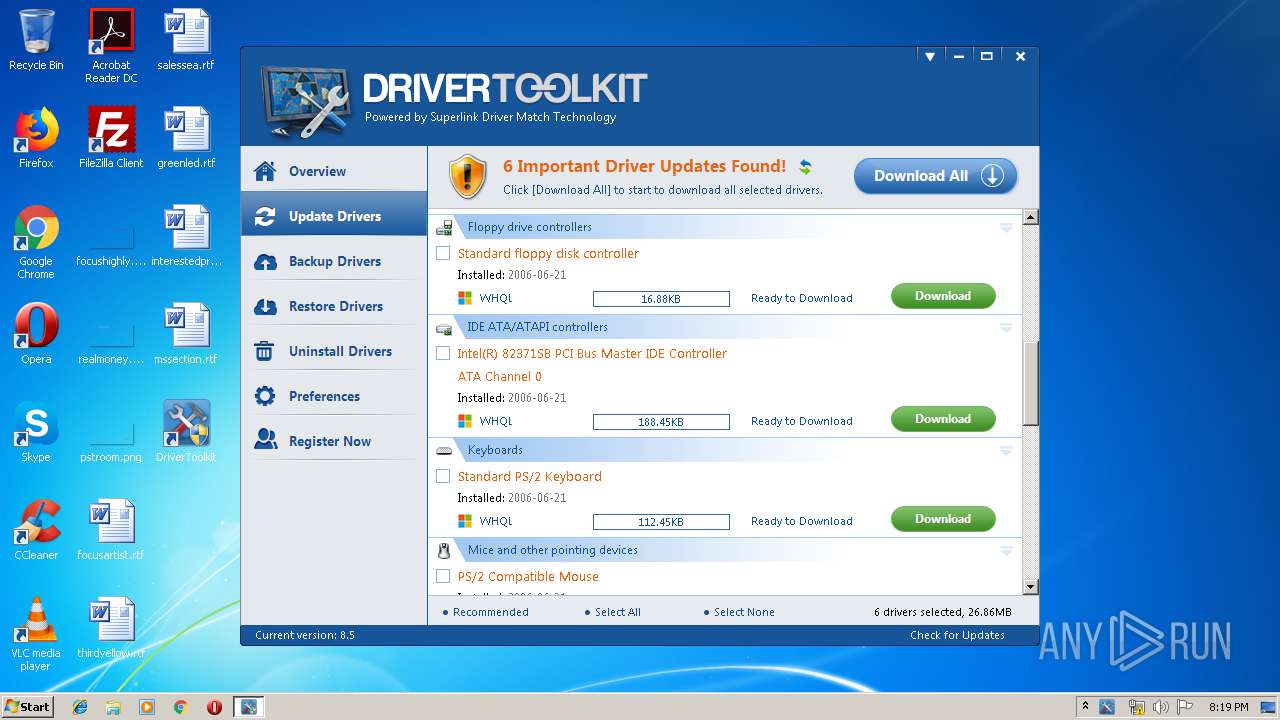Switch to Uninstall Drivers section
Image resolution: width=1280 pixels, height=720 pixels.
tap(334, 351)
